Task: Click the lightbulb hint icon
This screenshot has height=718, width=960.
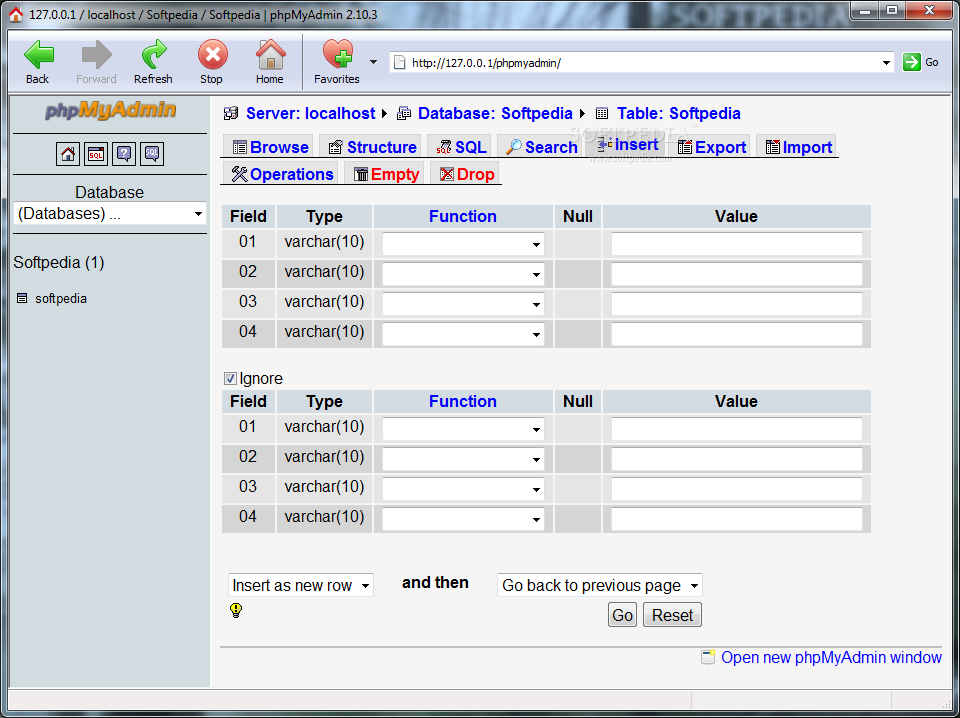Action: [236, 610]
